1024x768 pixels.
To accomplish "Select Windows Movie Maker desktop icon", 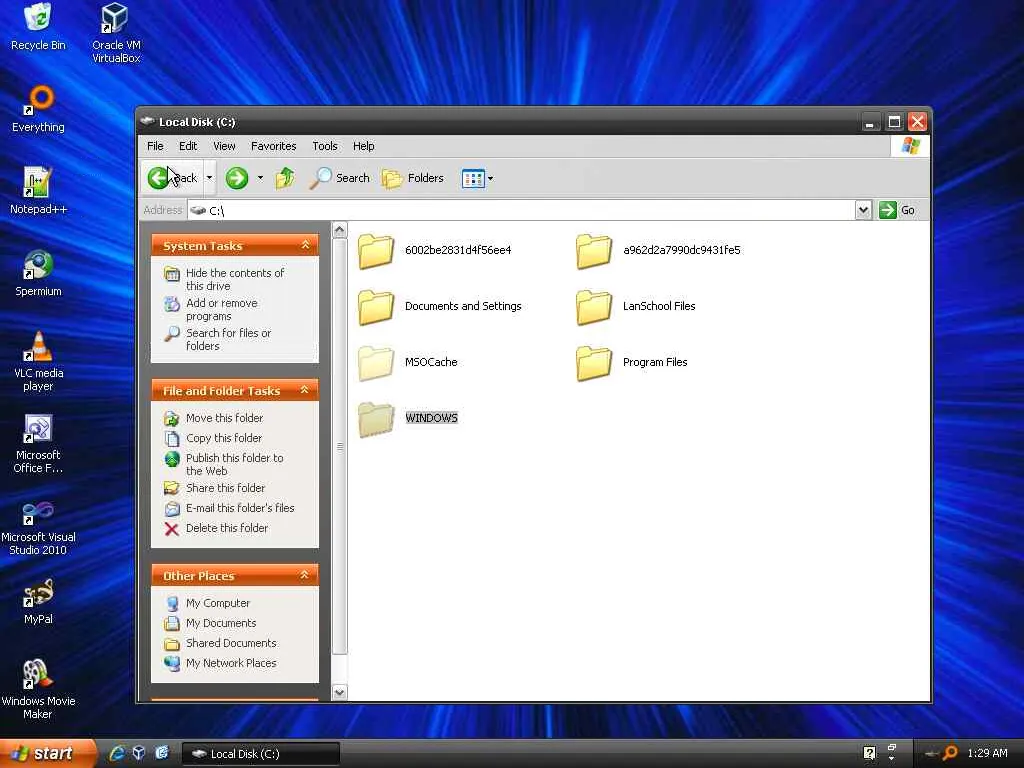I will coord(38,689).
